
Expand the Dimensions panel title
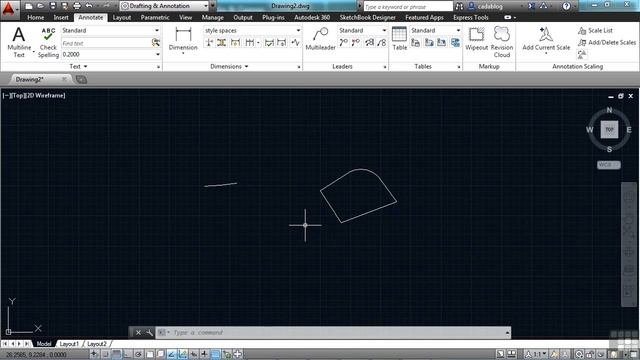coord(229,66)
